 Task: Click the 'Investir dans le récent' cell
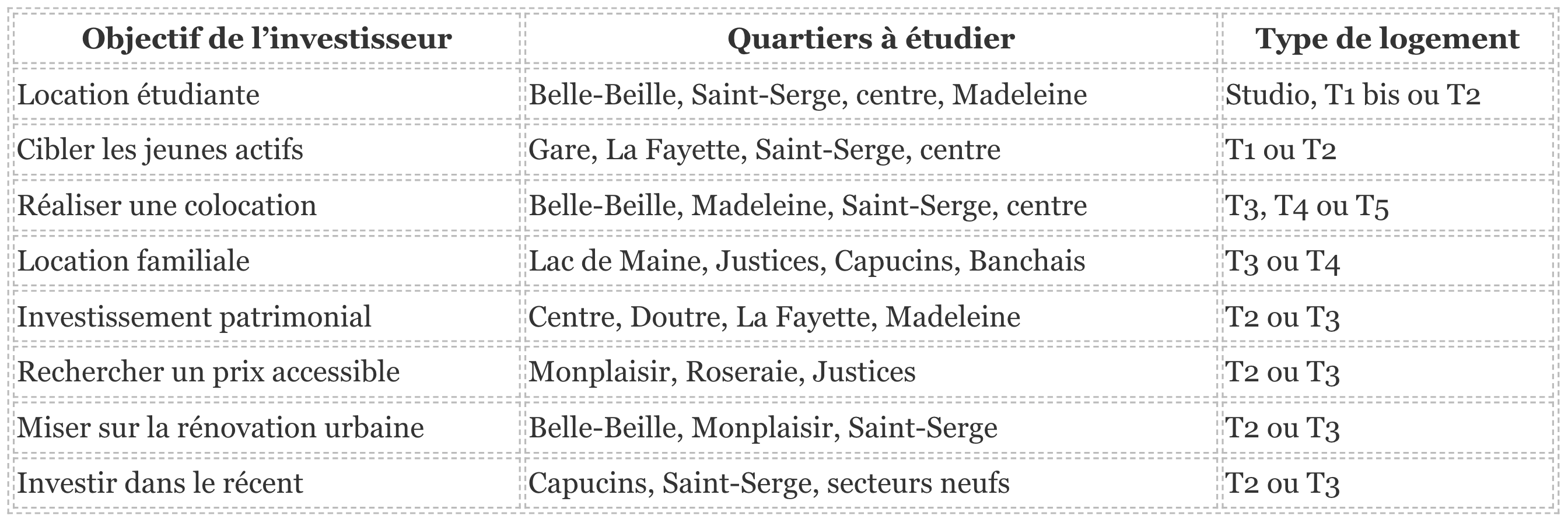tap(267, 482)
